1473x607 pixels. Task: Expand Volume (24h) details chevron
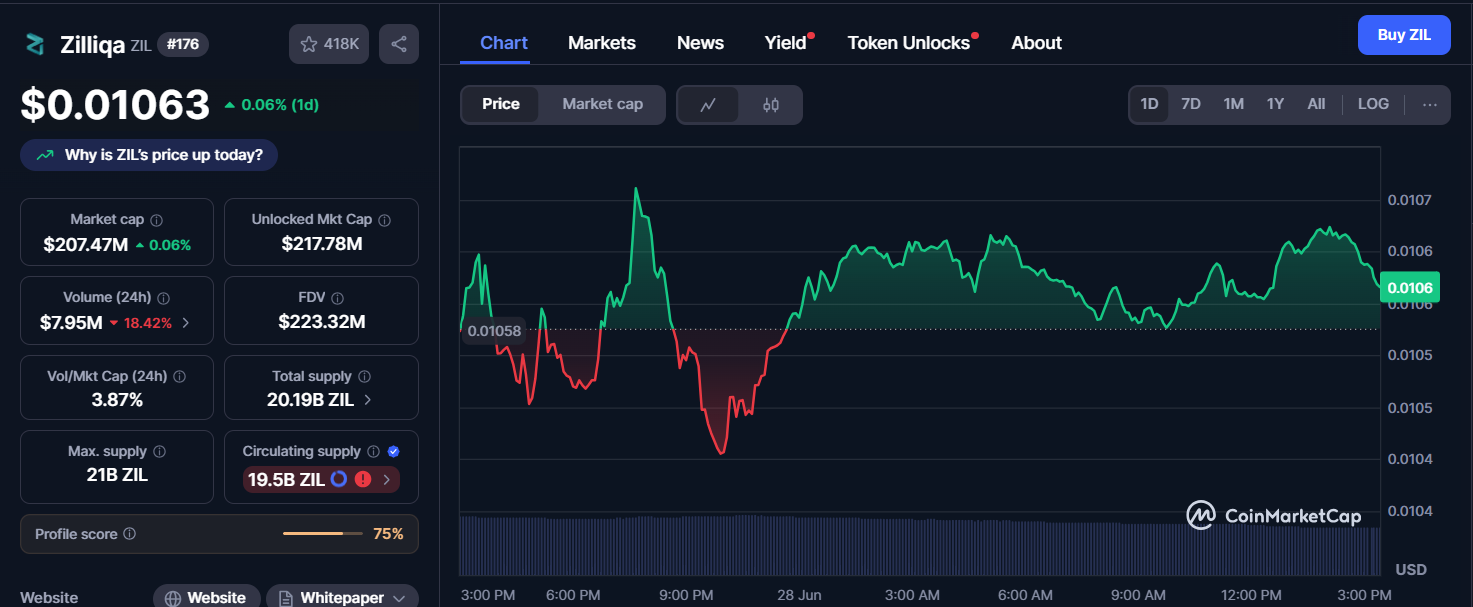(186, 323)
